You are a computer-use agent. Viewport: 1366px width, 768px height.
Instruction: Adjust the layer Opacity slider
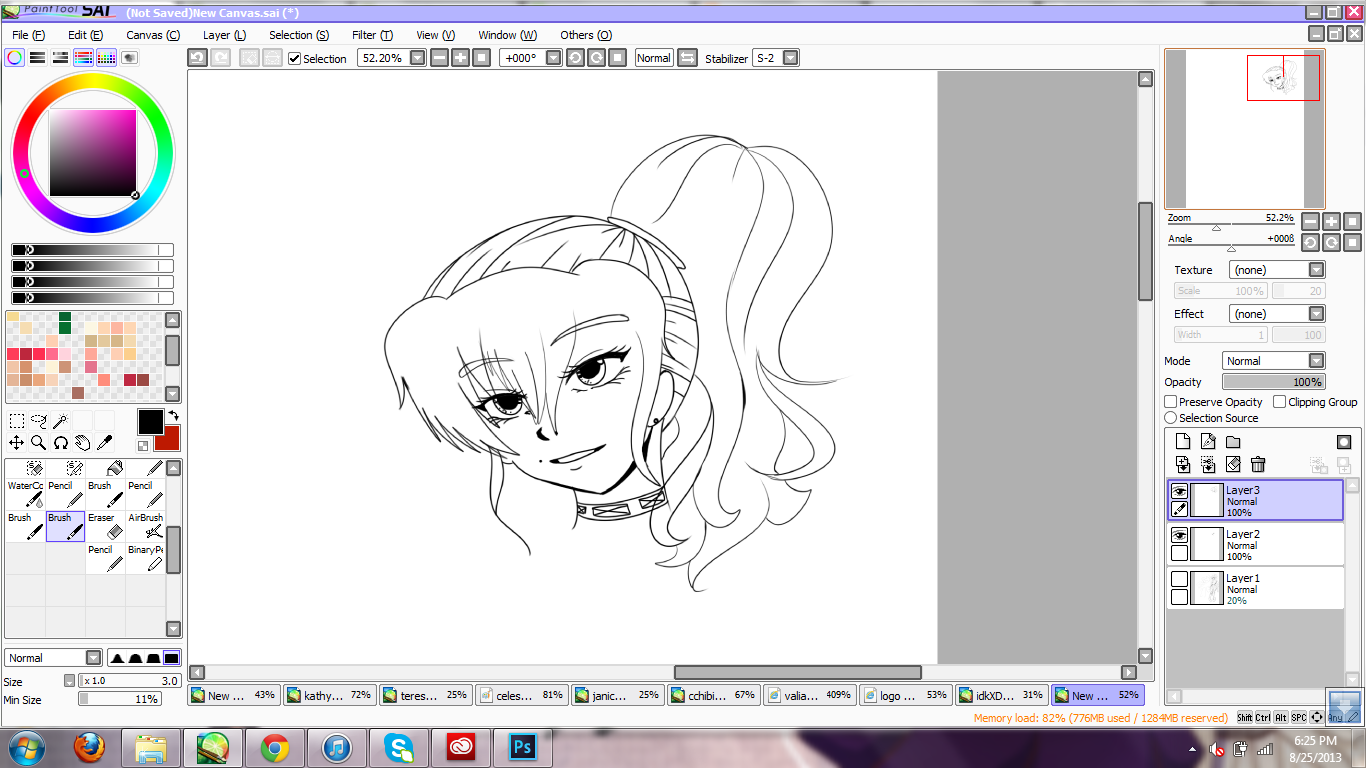coord(1274,382)
